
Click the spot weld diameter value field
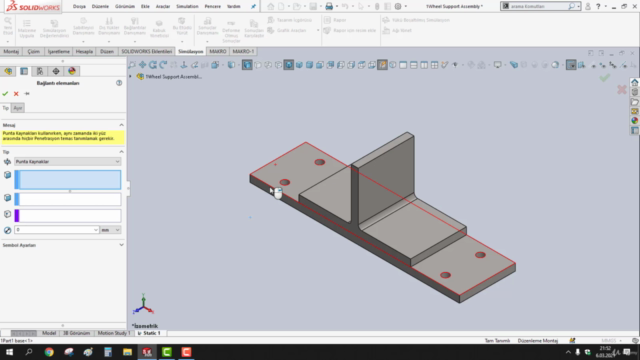coord(56,230)
